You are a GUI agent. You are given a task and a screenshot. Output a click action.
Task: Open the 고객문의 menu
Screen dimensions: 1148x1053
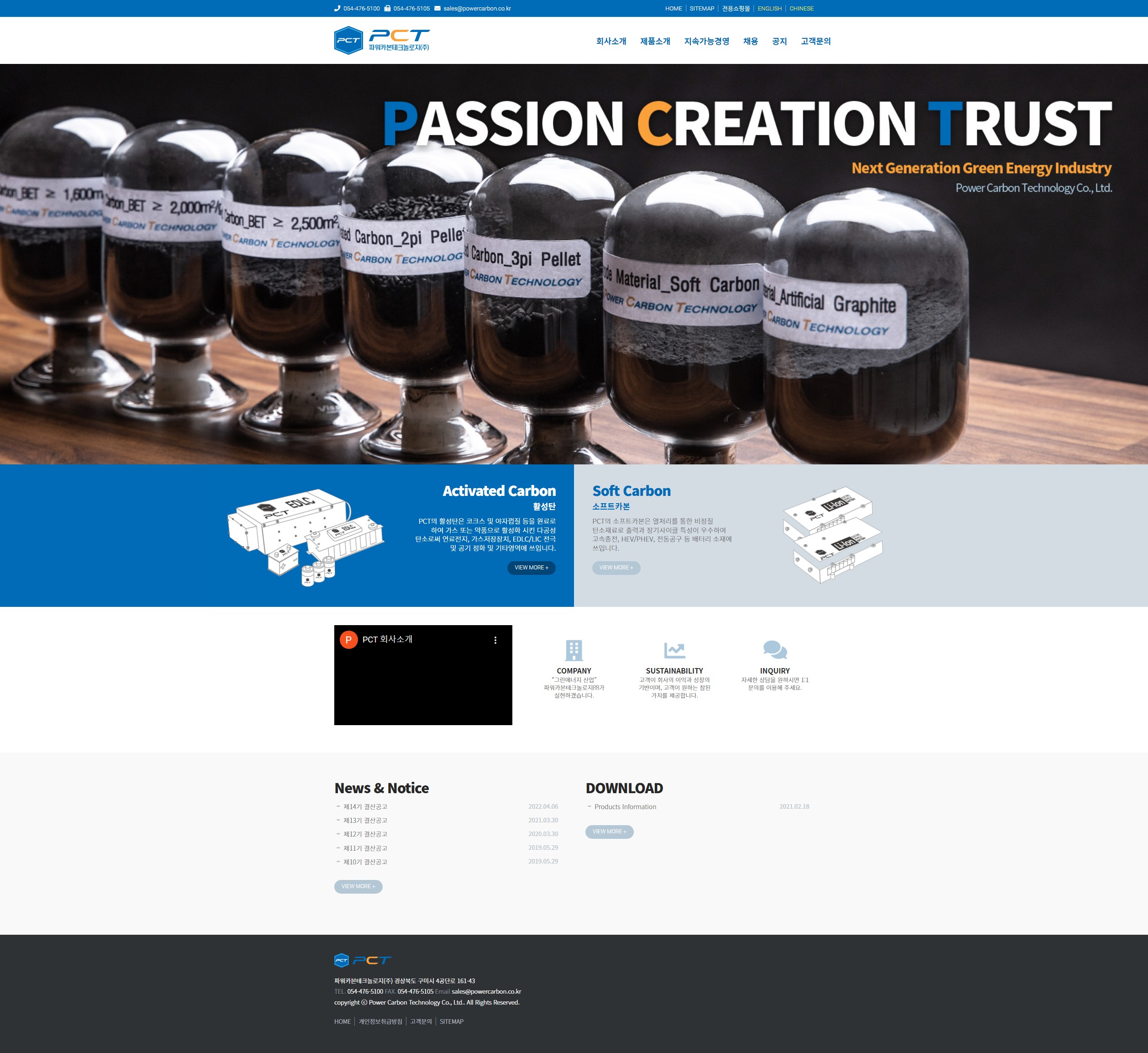(x=816, y=41)
